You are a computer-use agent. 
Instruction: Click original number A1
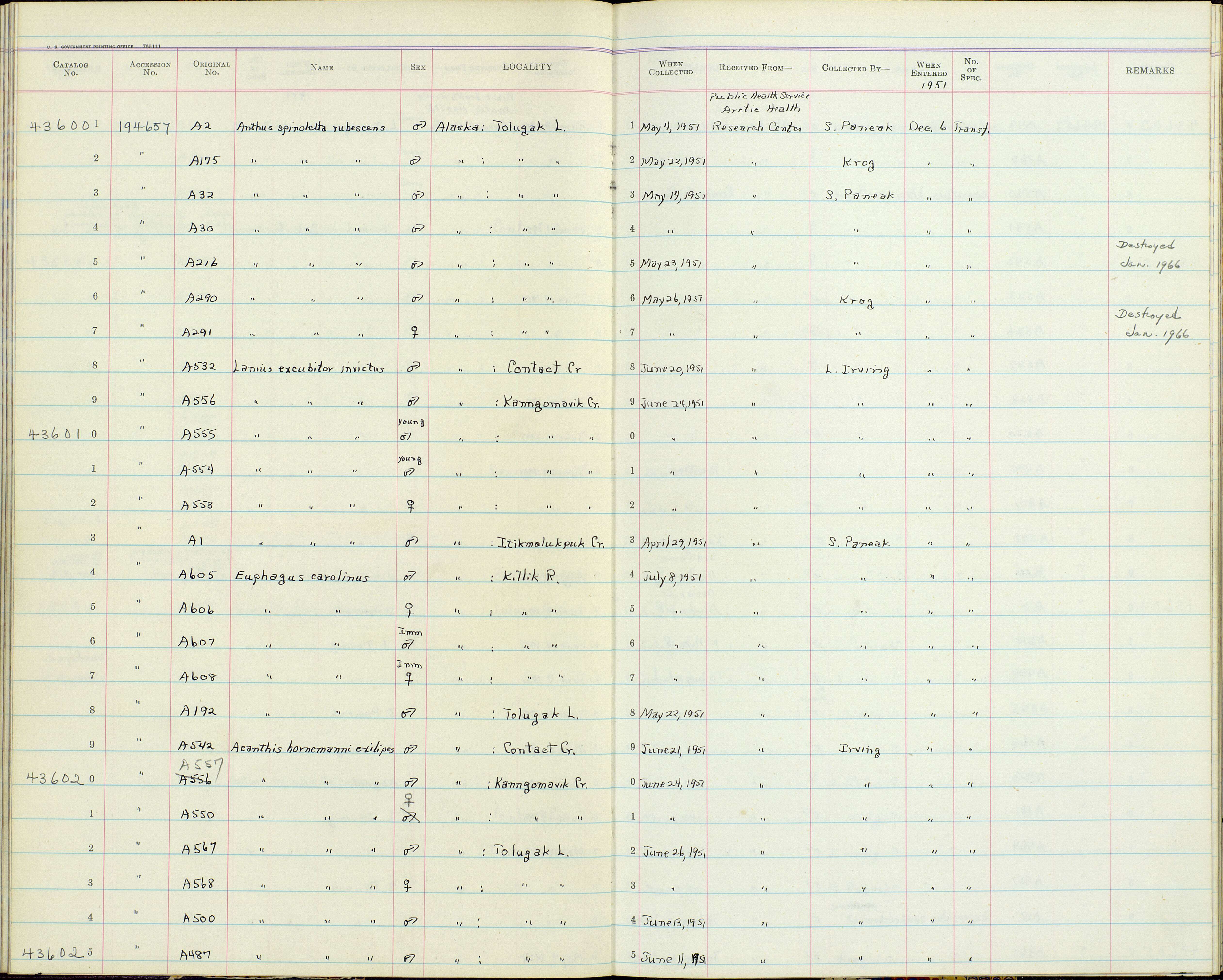[x=195, y=541]
